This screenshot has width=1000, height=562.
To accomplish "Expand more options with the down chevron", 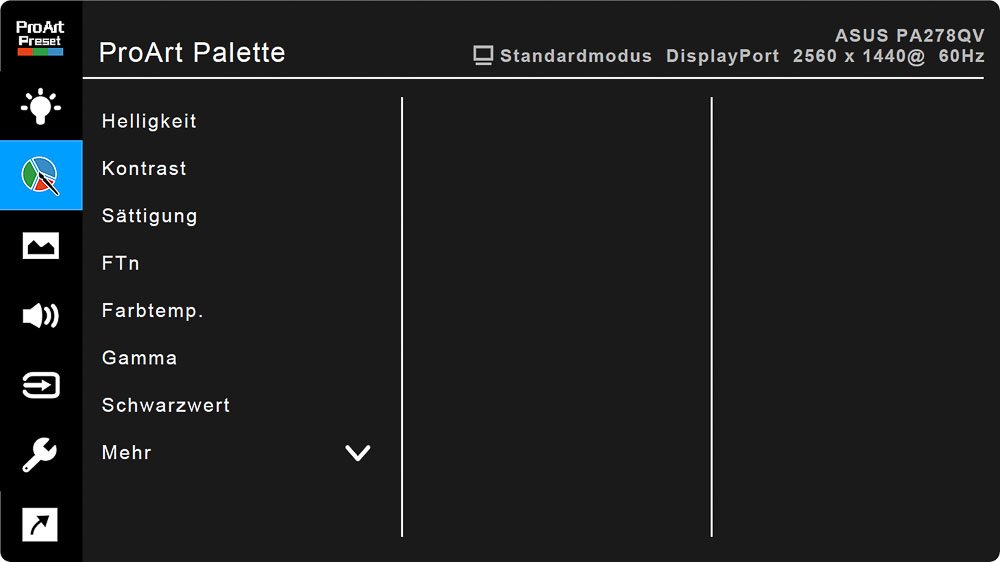I will (x=357, y=453).
